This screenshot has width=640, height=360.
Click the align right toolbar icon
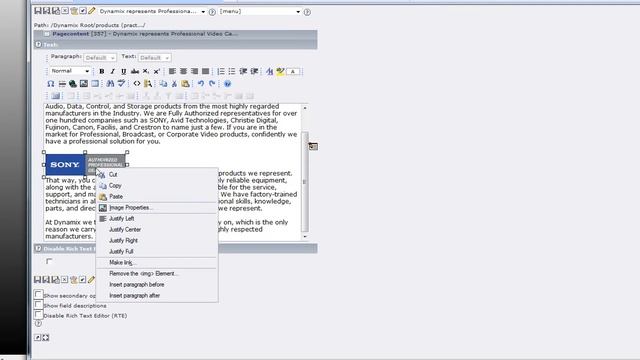point(194,71)
